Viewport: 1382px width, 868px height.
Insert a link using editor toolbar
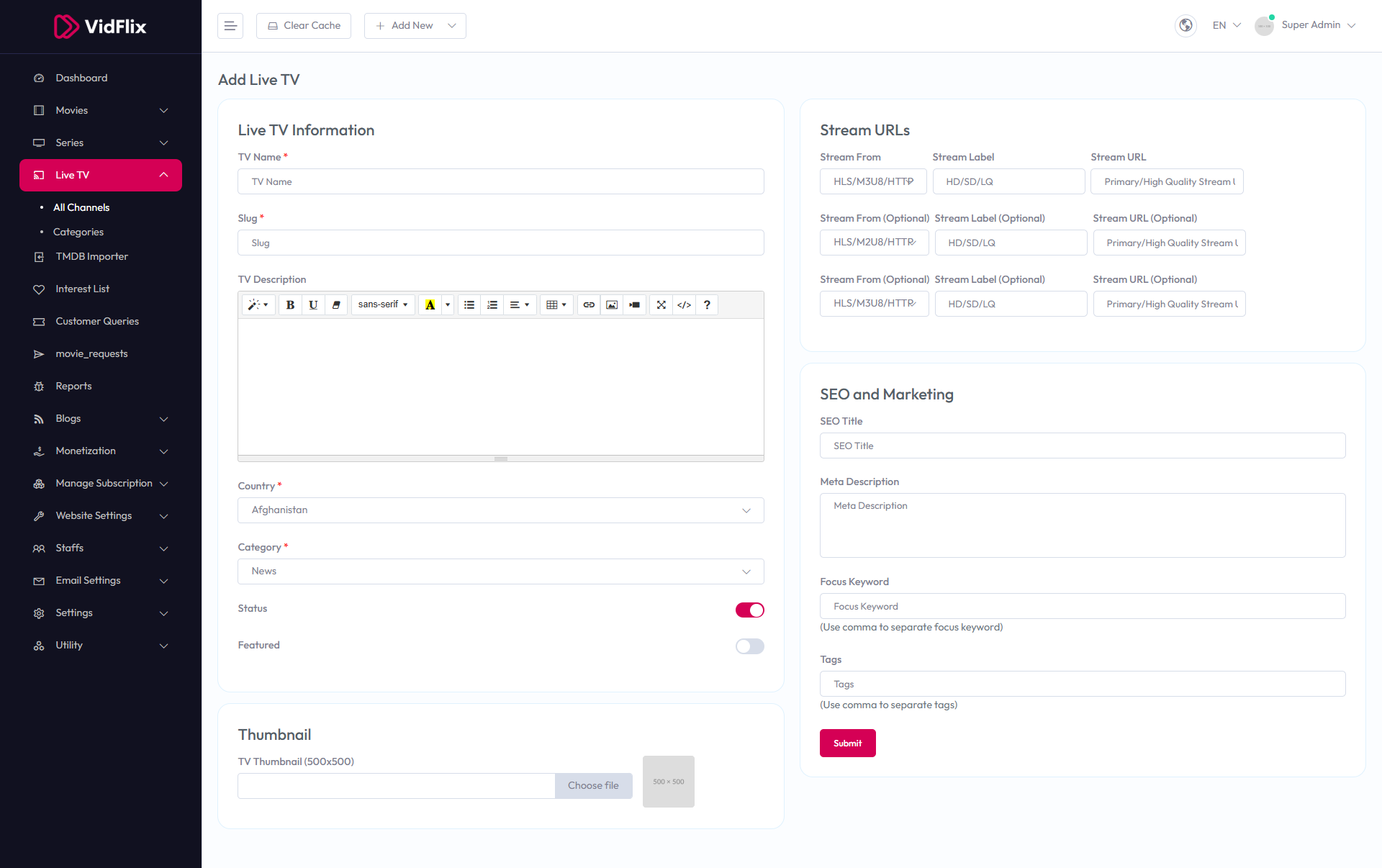pyautogui.click(x=589, y=305)
